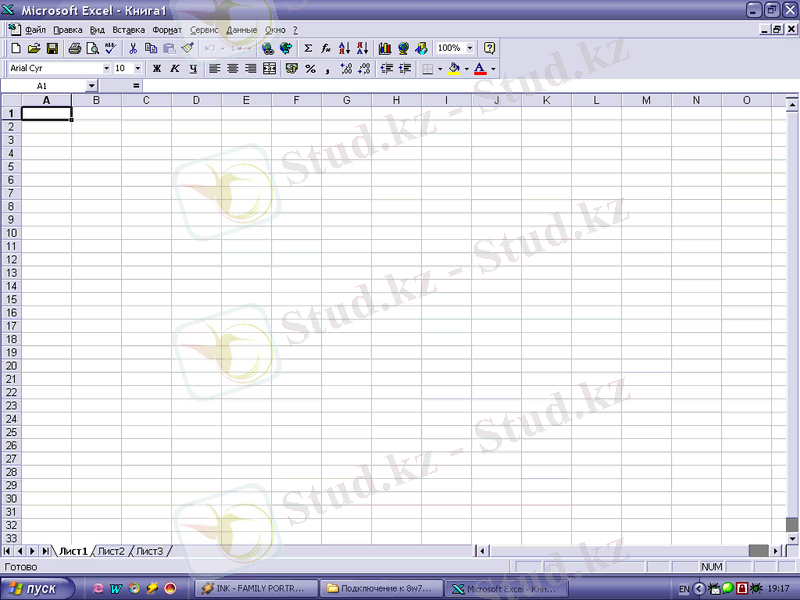Open the Вставка menu
Viewport: 800px width, 600px height.
tap(129, 30)
